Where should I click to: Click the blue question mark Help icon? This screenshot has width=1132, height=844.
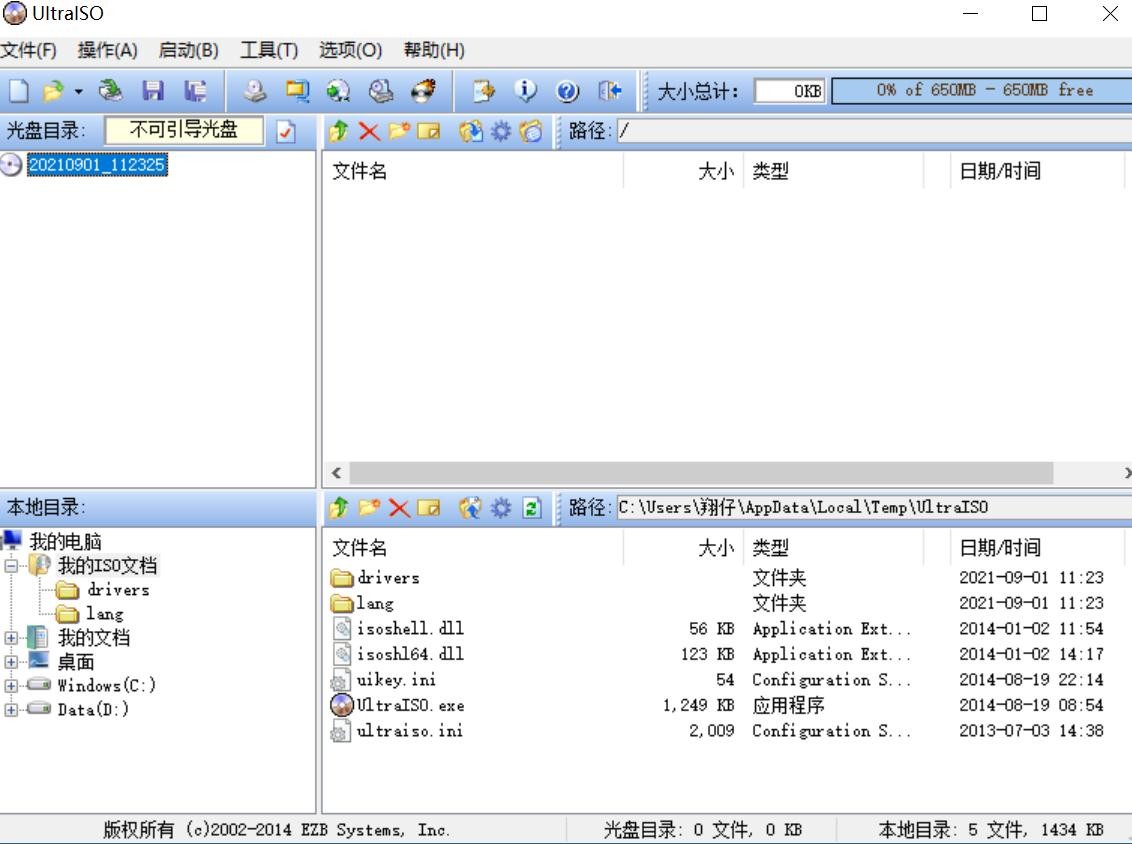(x=568, y=91)
